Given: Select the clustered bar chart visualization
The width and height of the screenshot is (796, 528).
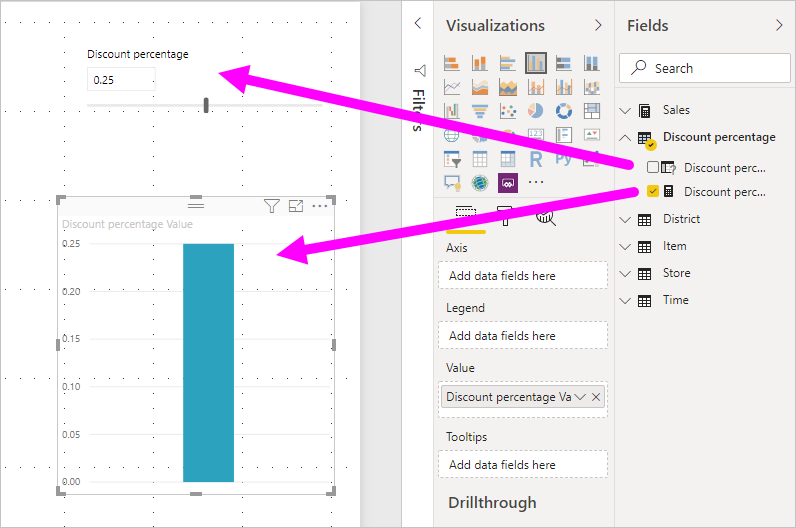Looking at the screenshot, I should (508, 63).
